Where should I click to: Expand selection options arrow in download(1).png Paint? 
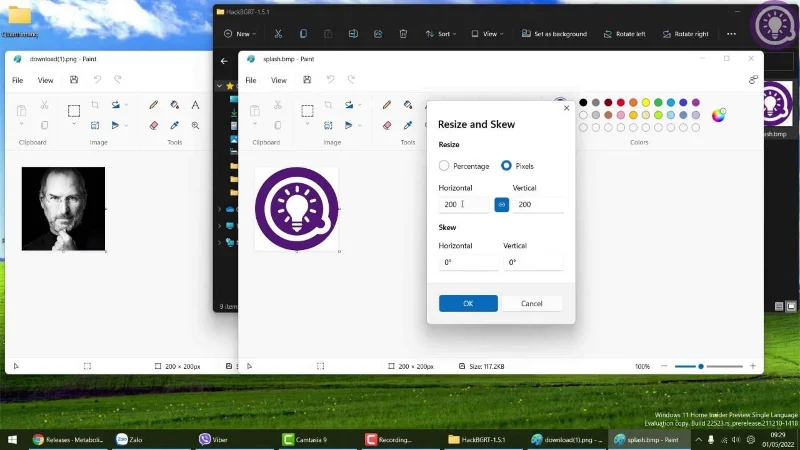coord(74,124)
